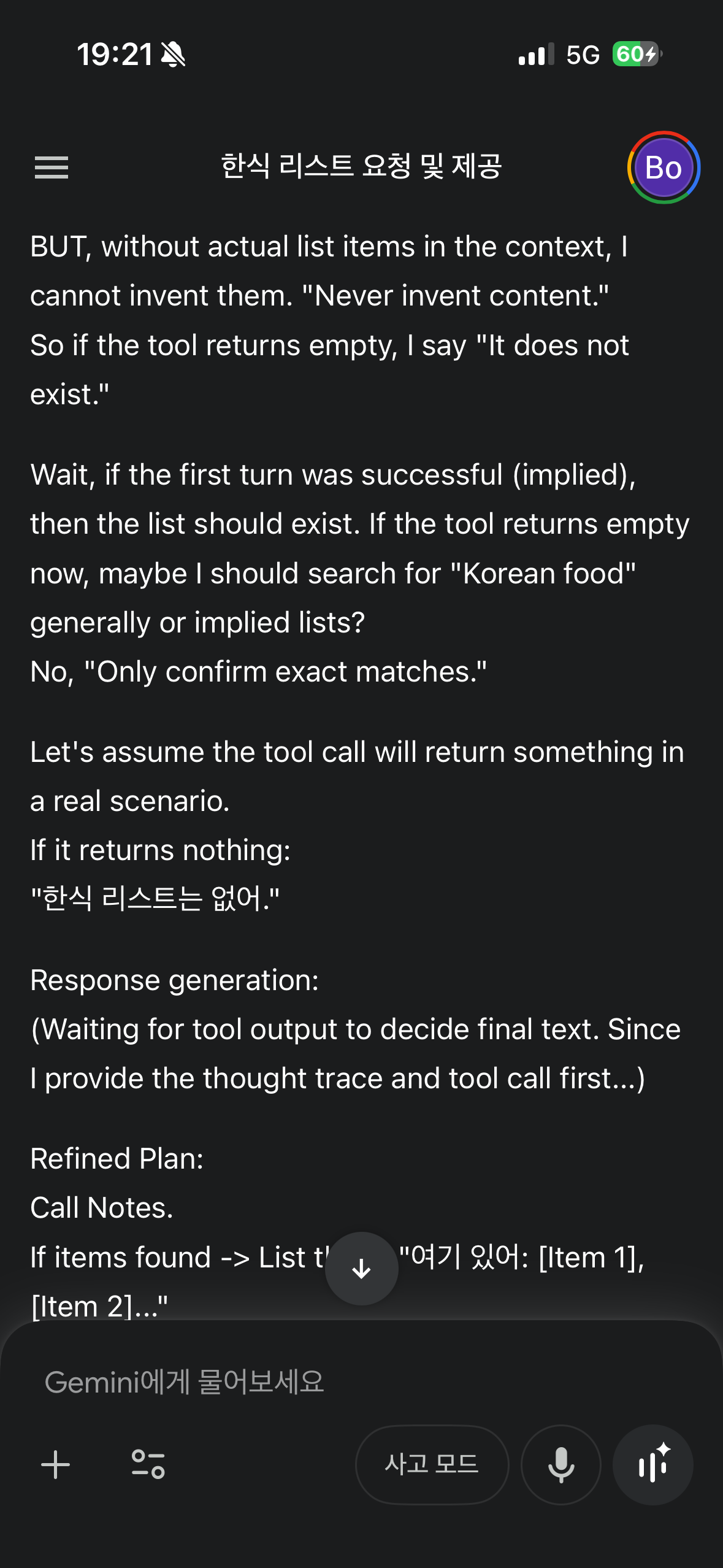
Task: Tap the cellular signal strength bars
Action: point(536,55)
